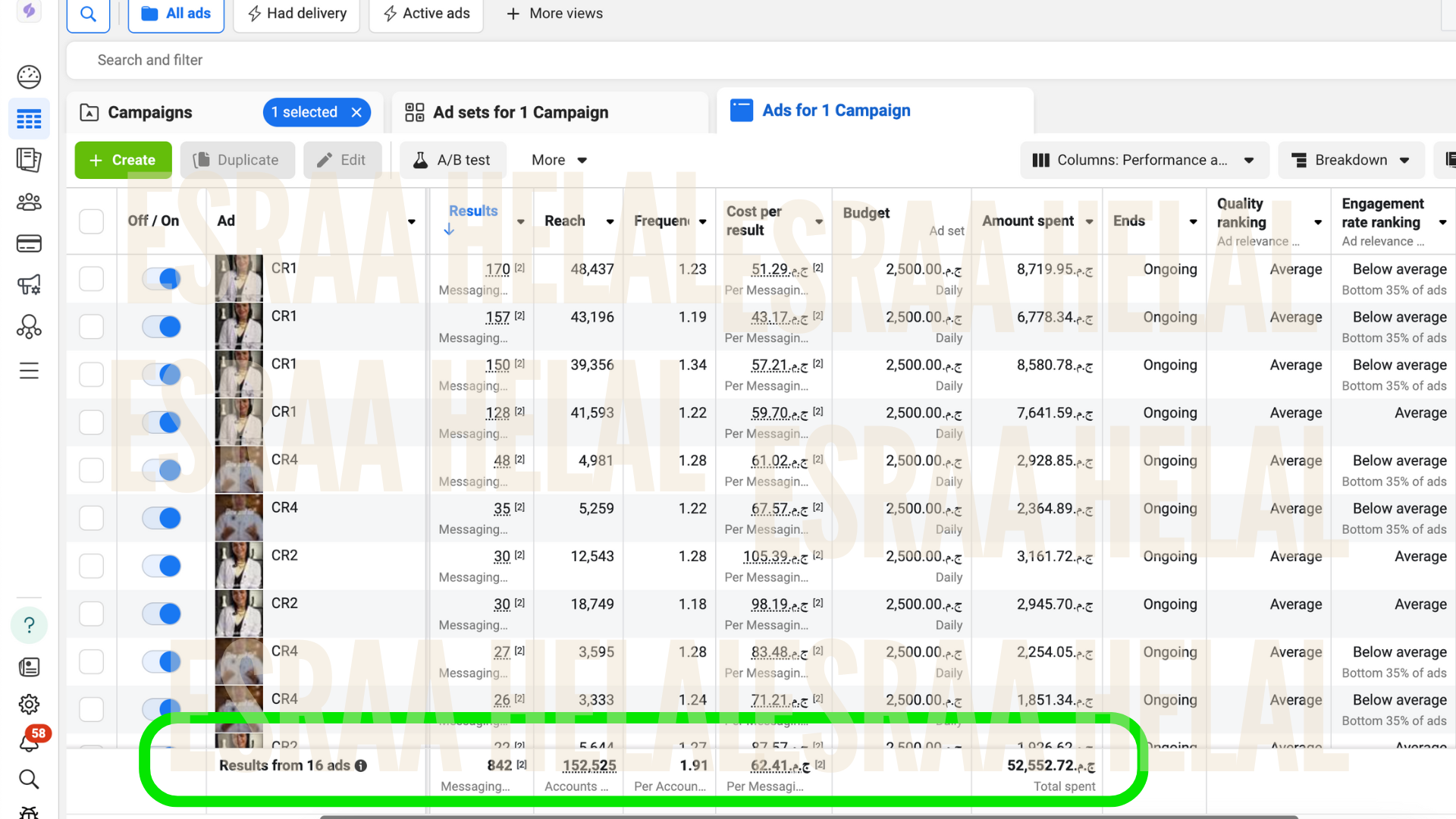Open the More dropdown in toolbar
This screenshot has width=1456, height=819.
pyautogui.click(x=559, y=160)
